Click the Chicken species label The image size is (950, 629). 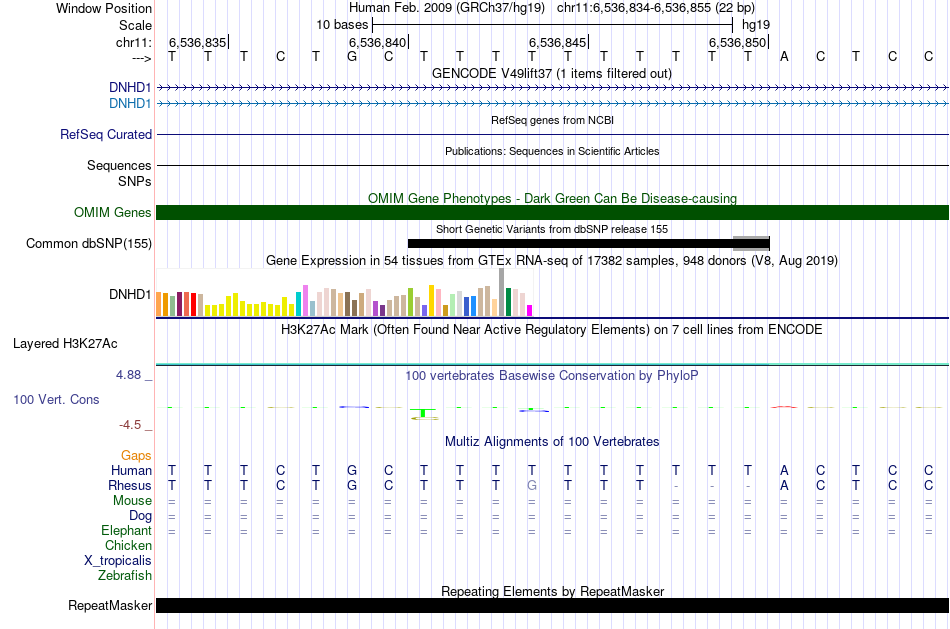128,546
